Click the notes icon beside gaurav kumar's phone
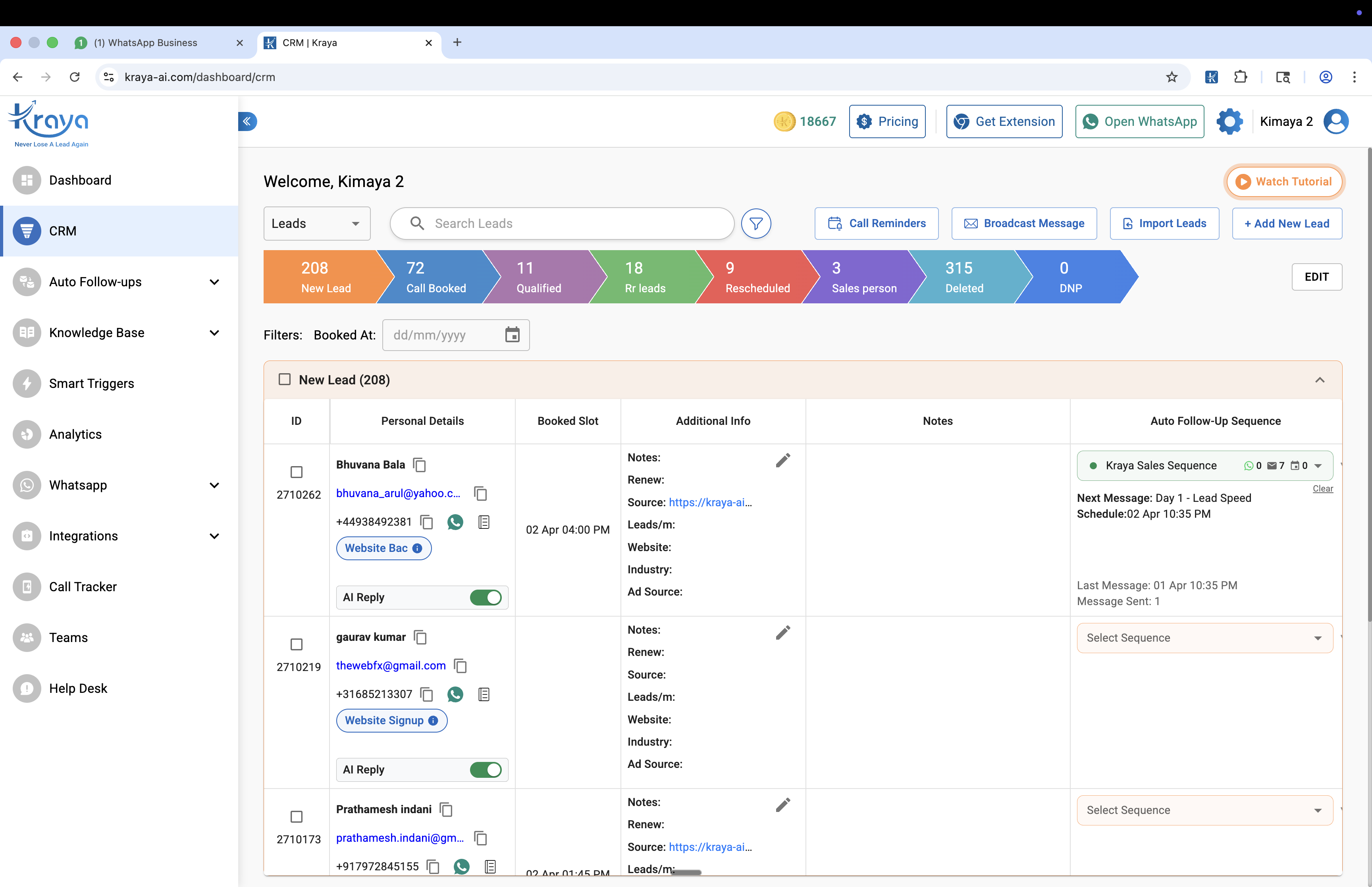This screenshot has height=887, width=1372. tap(484, 694)
